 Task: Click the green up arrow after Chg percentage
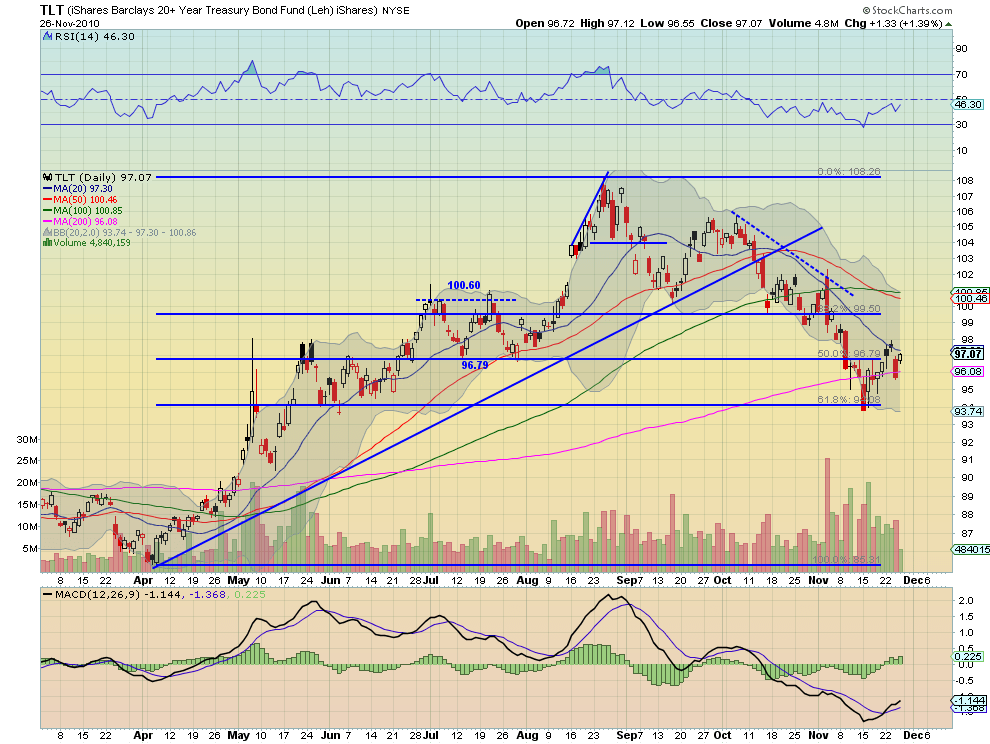[x=948, y=24]
